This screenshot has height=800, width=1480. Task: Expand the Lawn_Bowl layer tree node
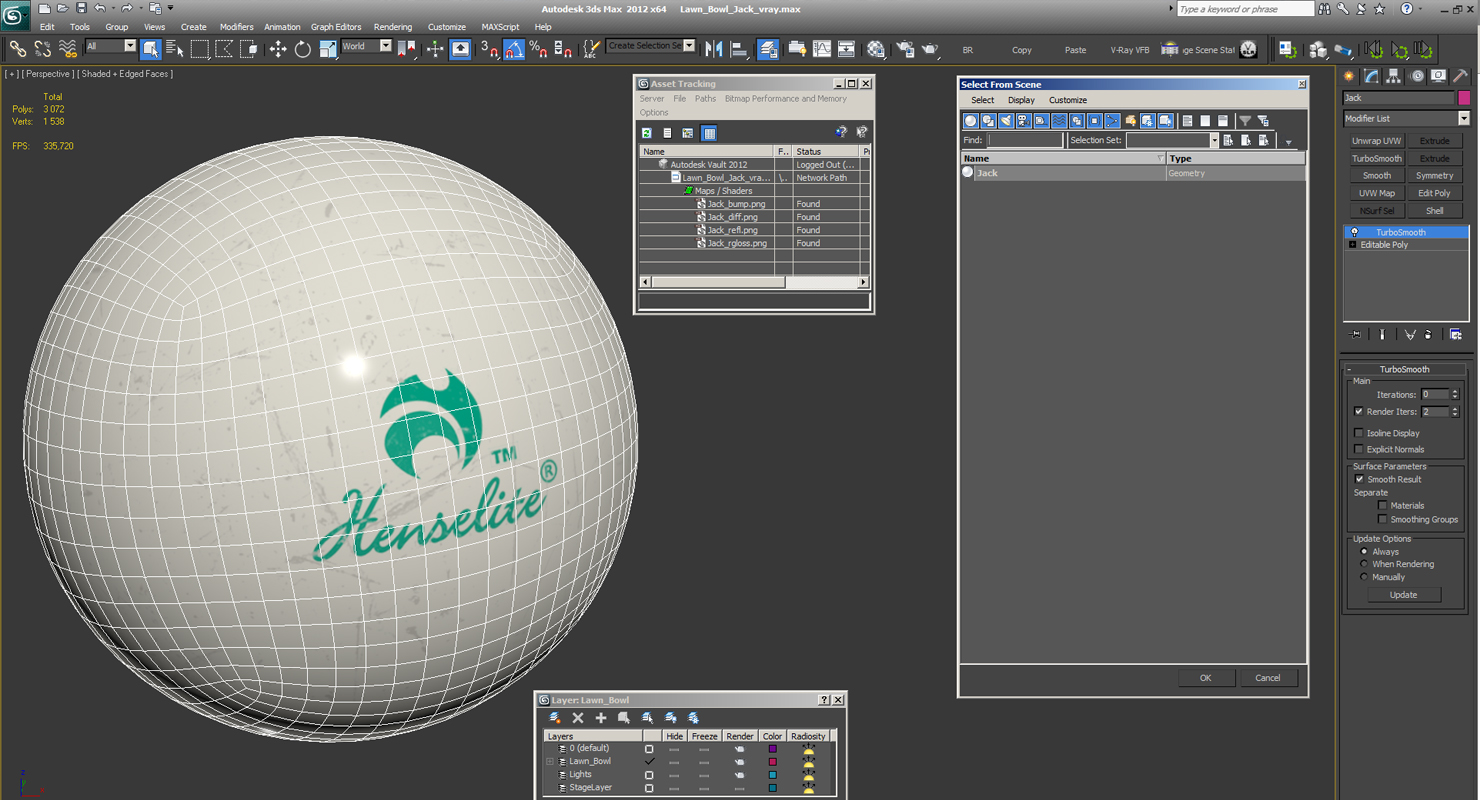[549, 761]
